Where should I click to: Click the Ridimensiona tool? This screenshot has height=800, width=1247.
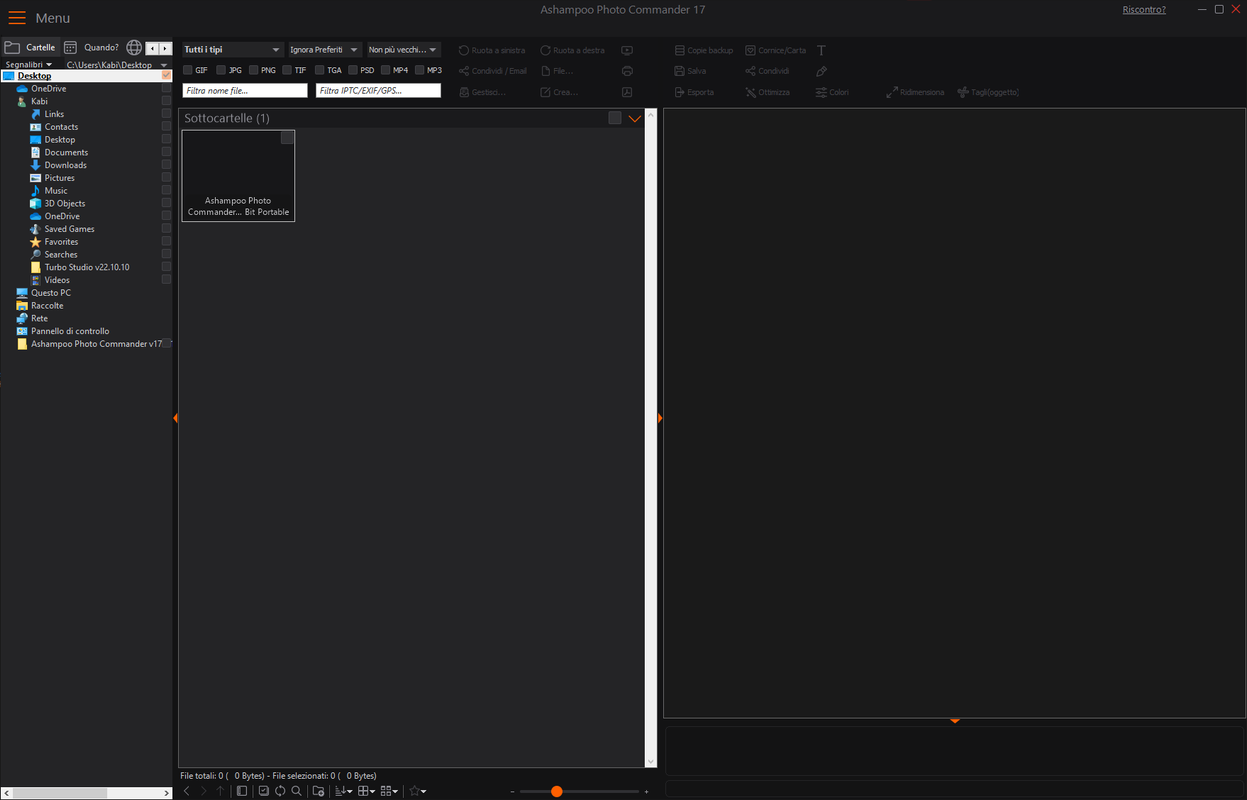click(915, 92)
